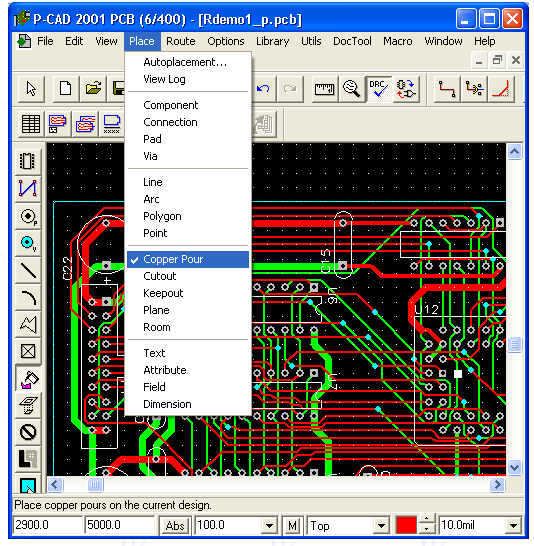534x546 pixels.
Task: Toggle Abs coordinate mode button
Action: click(x=175, y=525)
